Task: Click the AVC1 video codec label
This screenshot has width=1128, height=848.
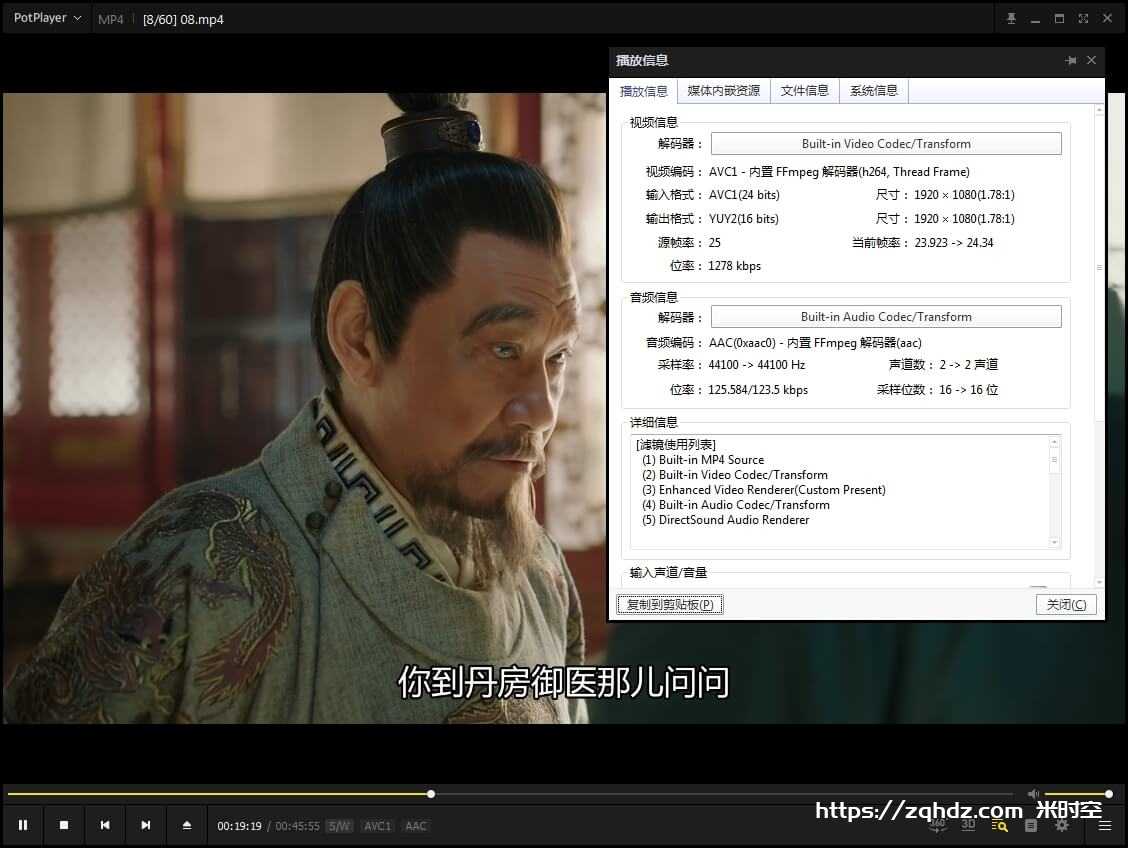Action: point(377,826)
